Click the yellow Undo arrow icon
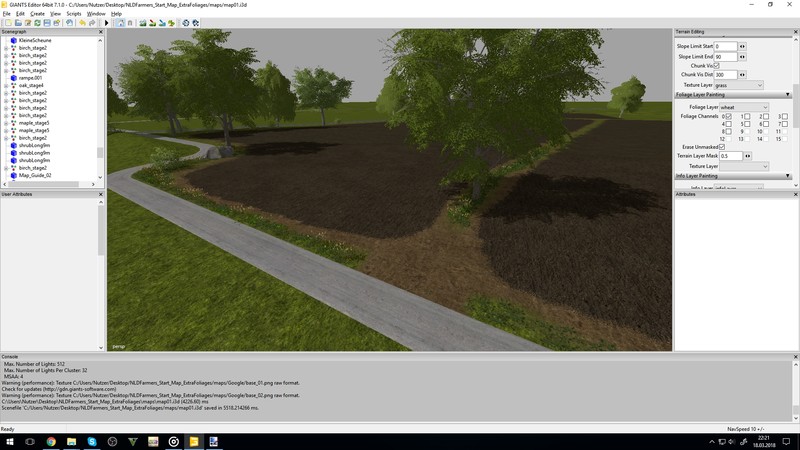The image size is (800, 450). [x=82, y=23]
